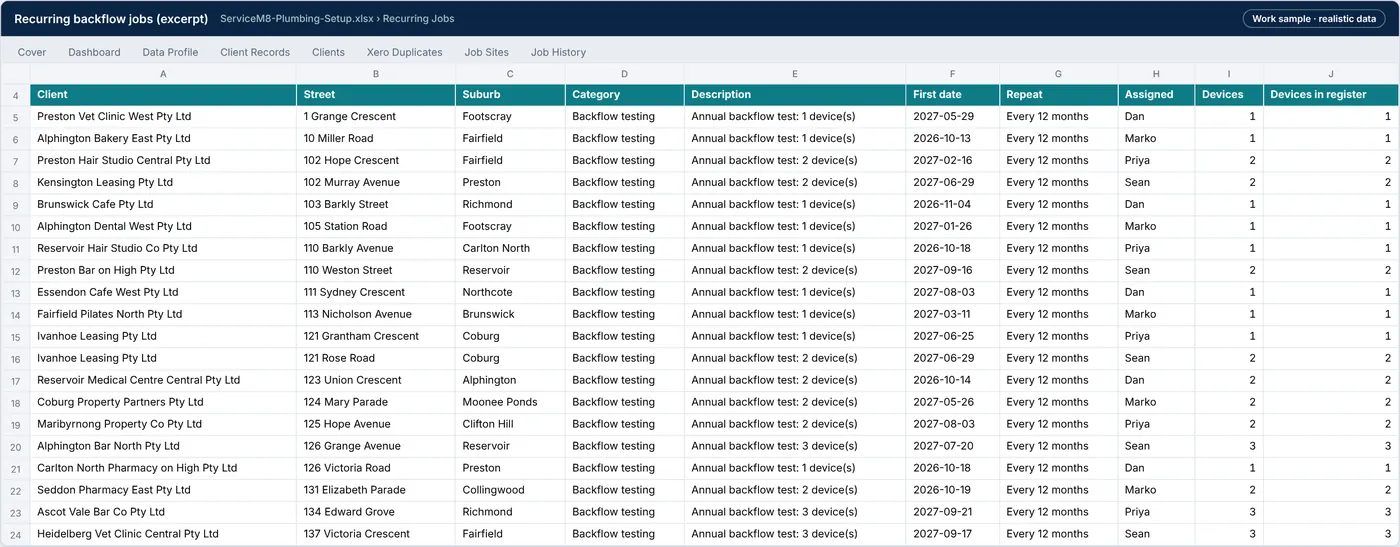Screen dimensions: 1400x547
Task: Select street cell 134 Edward Grove
Action: point(376,513)
